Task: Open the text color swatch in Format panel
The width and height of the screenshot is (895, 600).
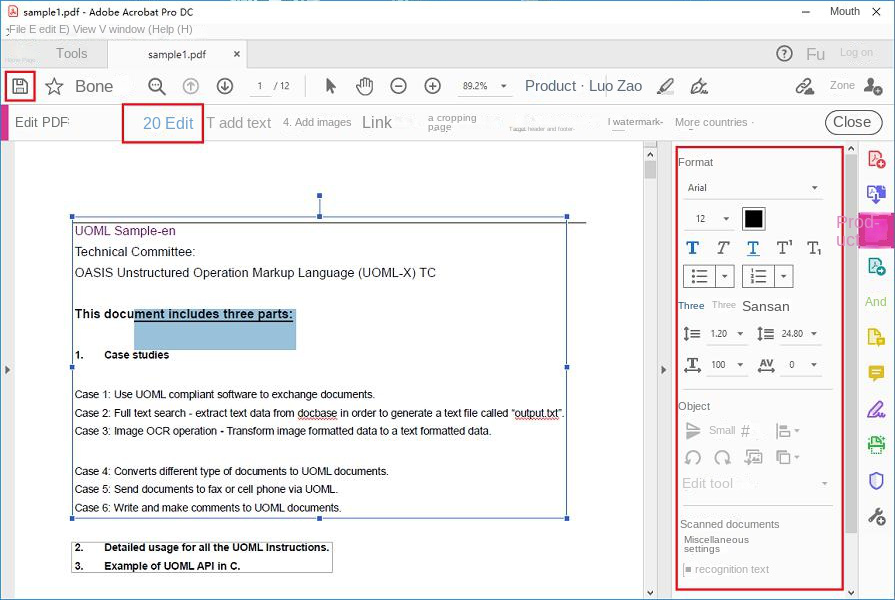Action: 753,218
